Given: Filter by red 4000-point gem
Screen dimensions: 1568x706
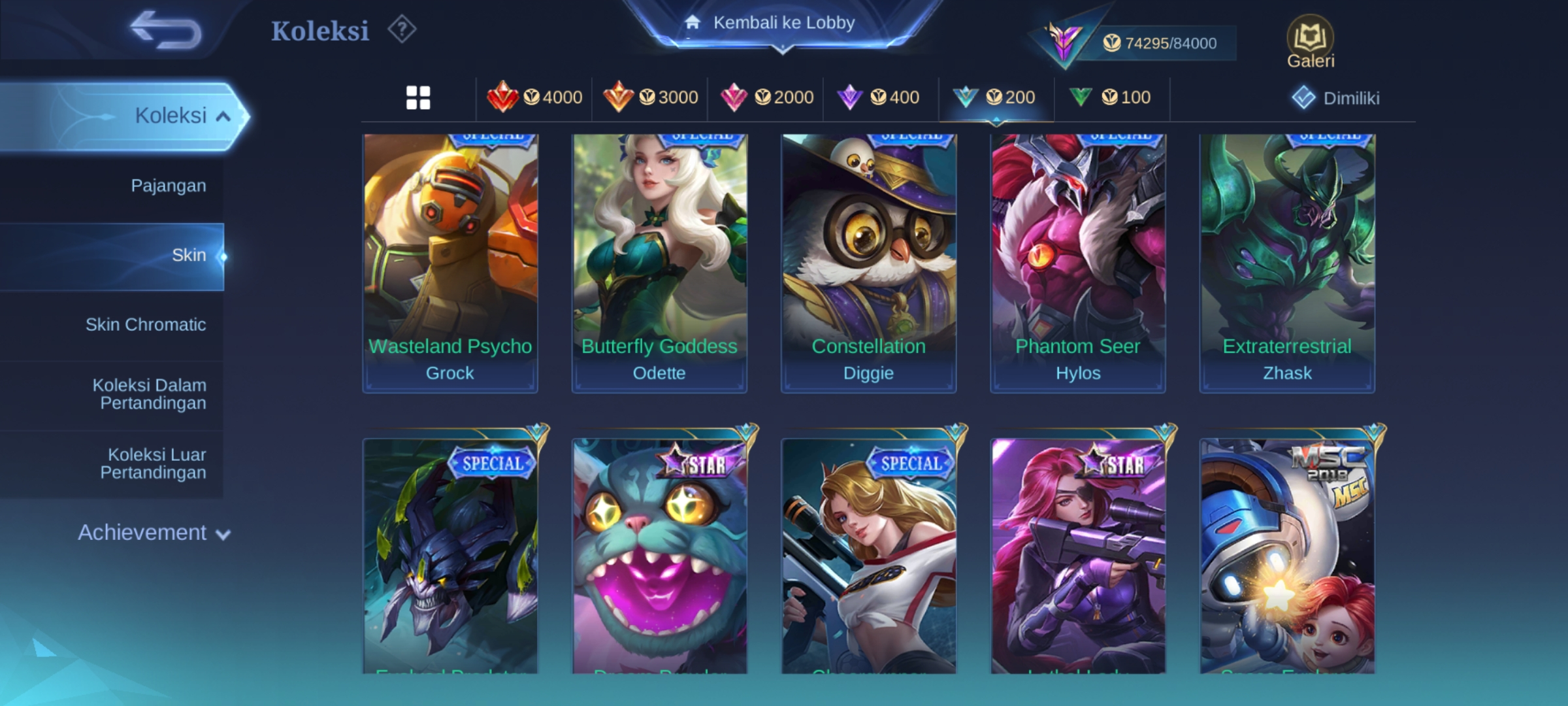Looking at the screenshot, I should point(534,97).
